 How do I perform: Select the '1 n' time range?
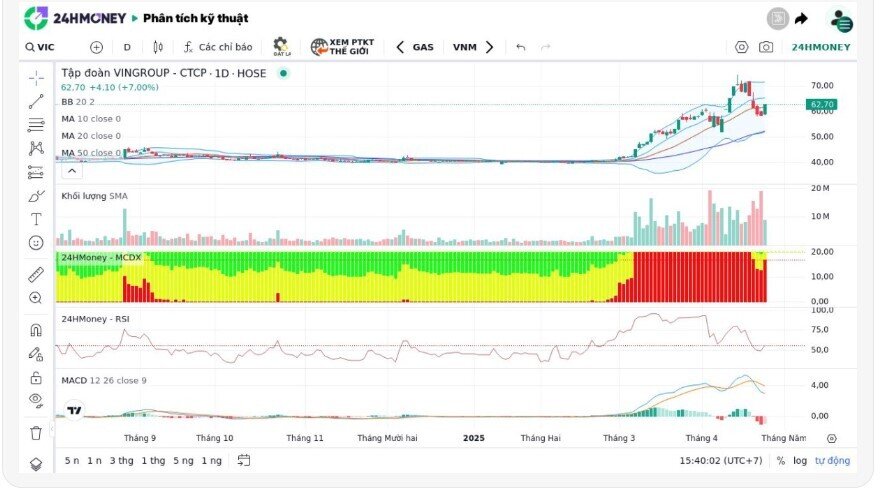[x=95, y=460]
